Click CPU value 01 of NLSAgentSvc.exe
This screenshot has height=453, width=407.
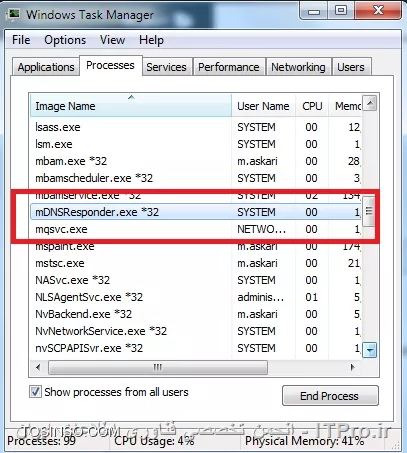[x=311, y=297]
